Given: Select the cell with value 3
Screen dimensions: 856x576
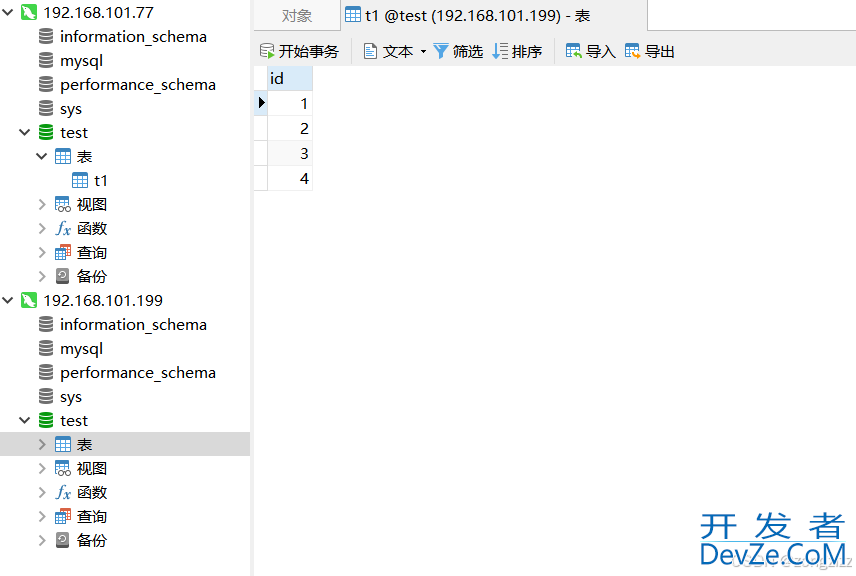Looking at the screenshot, I should click(290, 153).
